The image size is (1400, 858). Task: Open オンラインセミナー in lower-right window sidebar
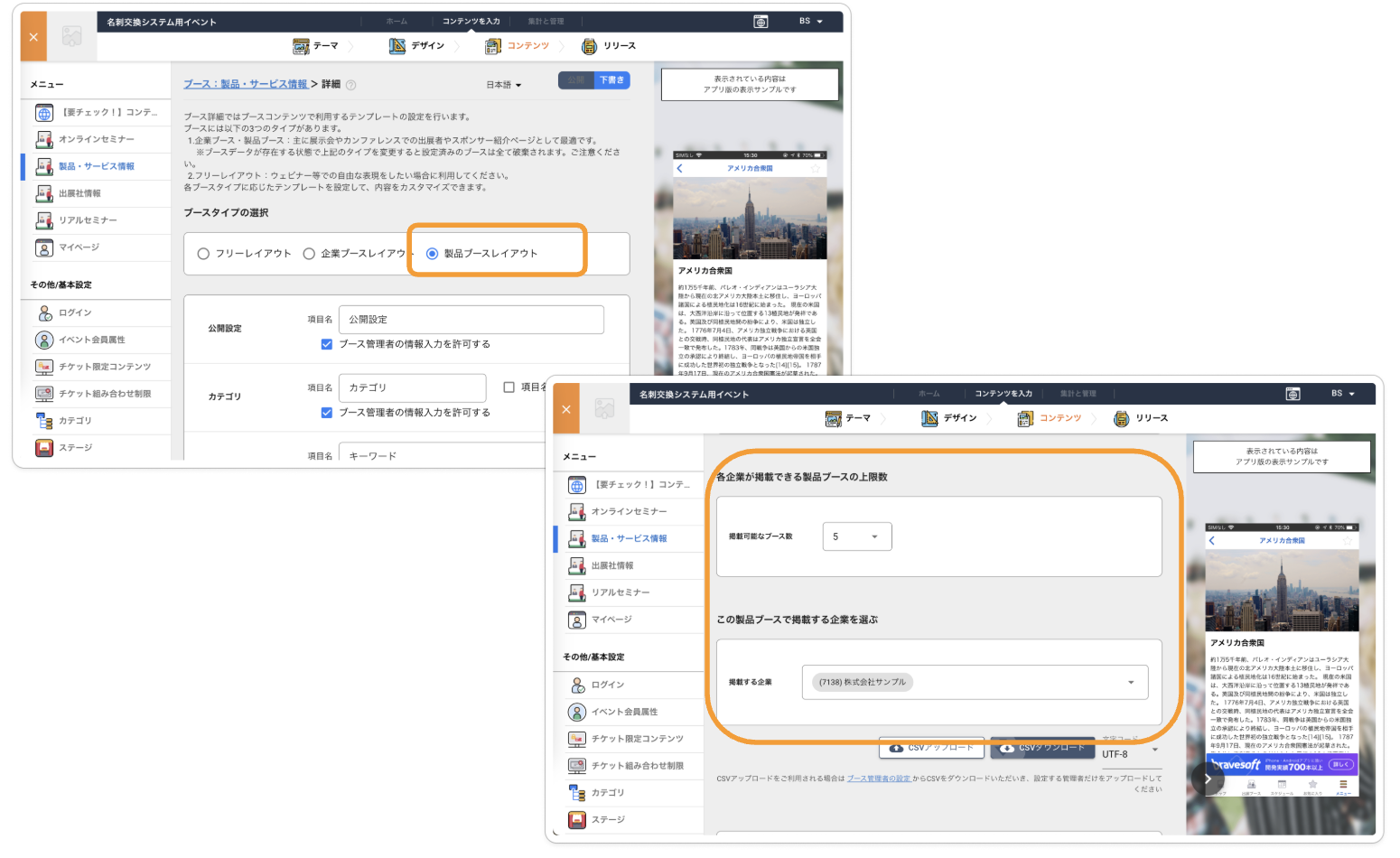(629, 511)
